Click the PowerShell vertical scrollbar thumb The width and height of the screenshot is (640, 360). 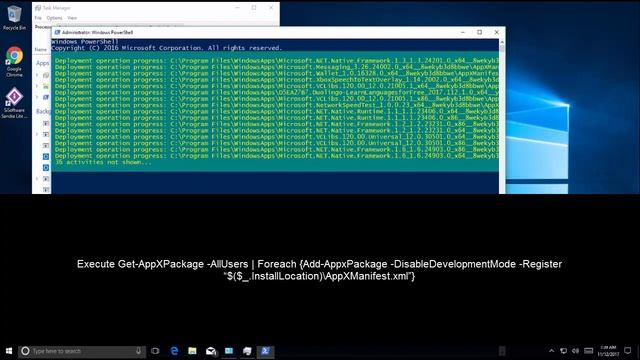coord(502,49)
